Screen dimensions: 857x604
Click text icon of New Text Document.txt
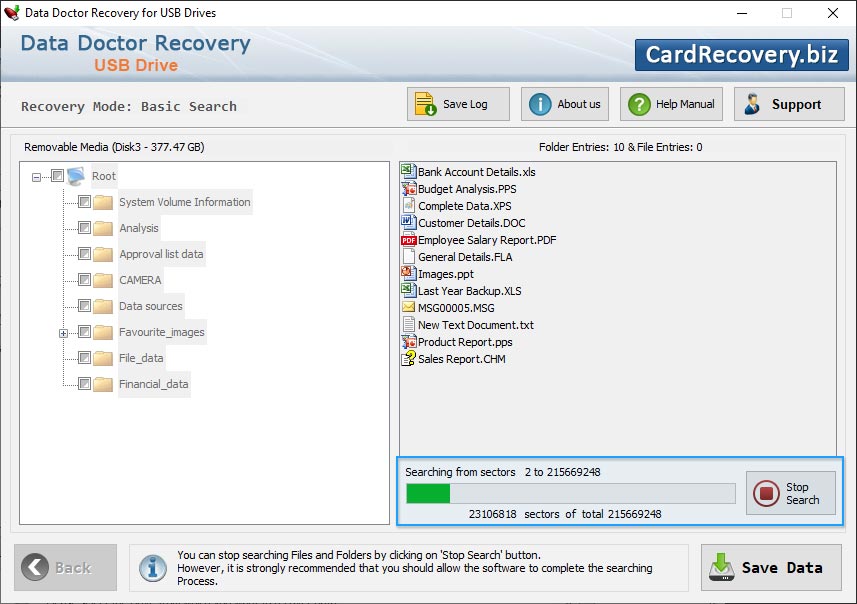click(409, 325)
